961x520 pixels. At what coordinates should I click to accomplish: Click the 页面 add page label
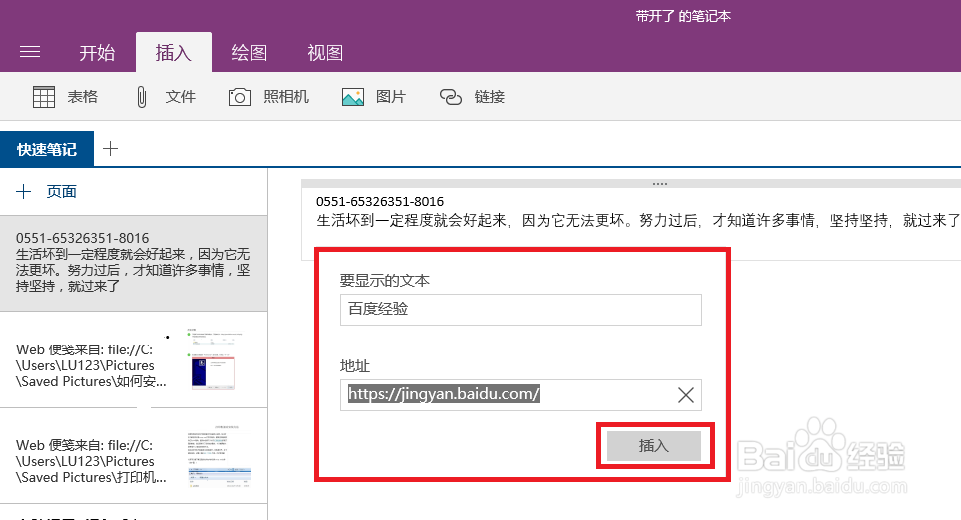(61, 191)
